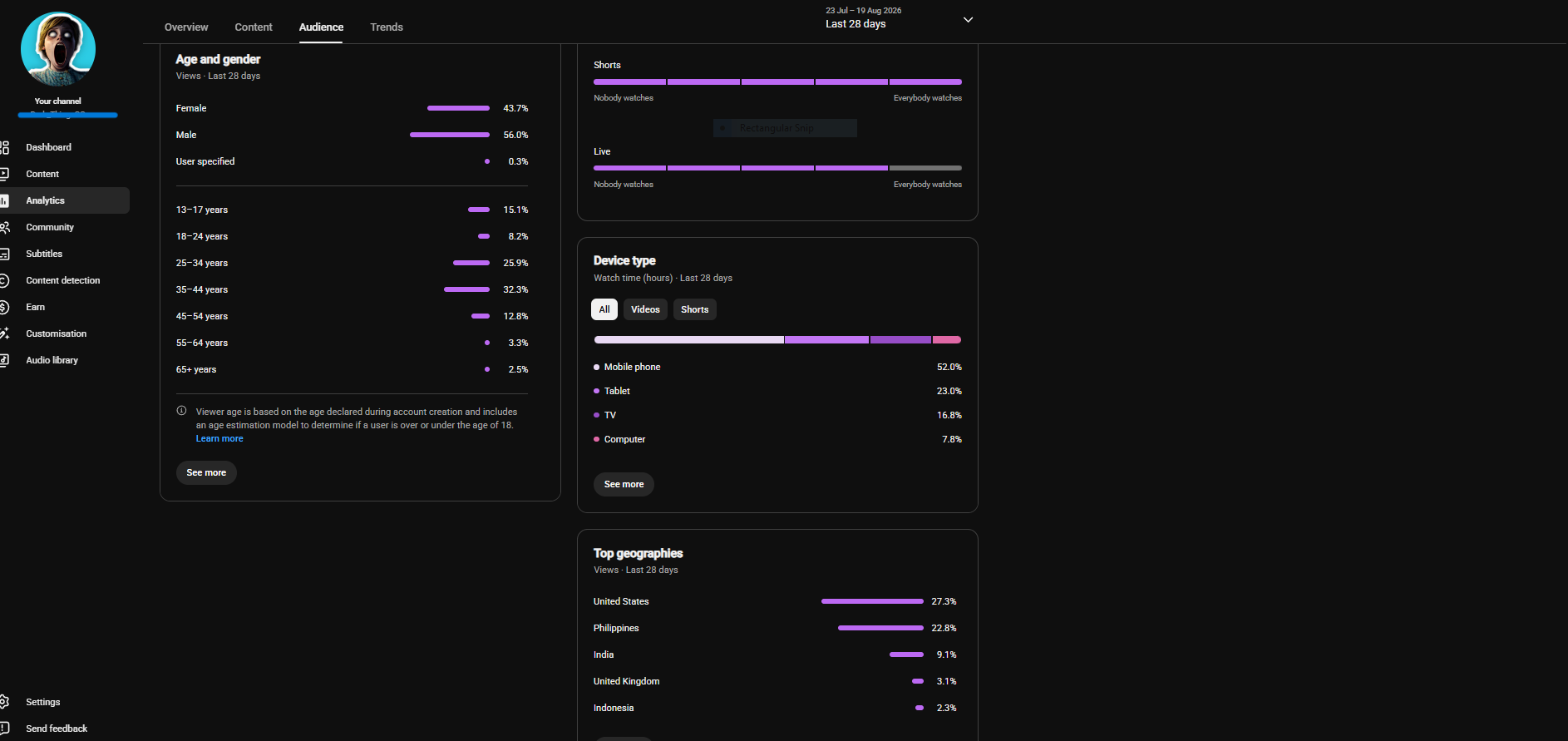Select the All device filter chip

tap(604, 309)
